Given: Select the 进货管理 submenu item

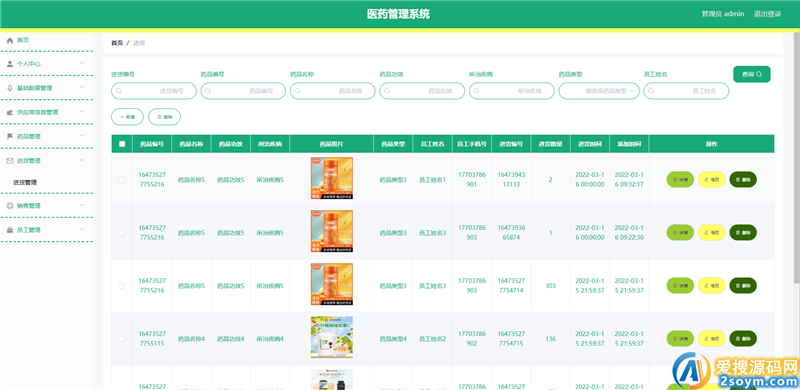Looking at the screenshot, I should (25, 182).
